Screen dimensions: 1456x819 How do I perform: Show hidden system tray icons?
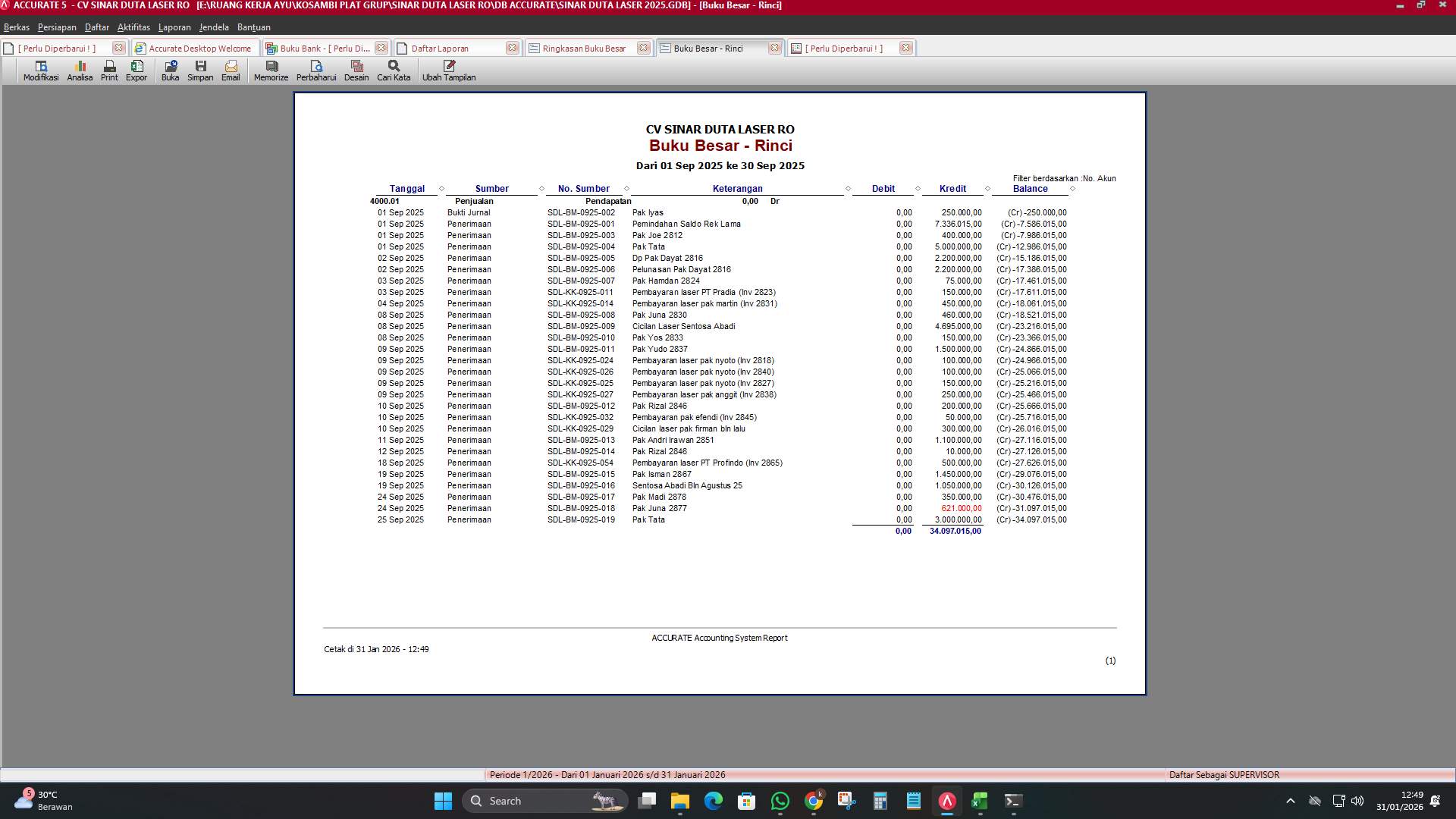pos(1290,801)
